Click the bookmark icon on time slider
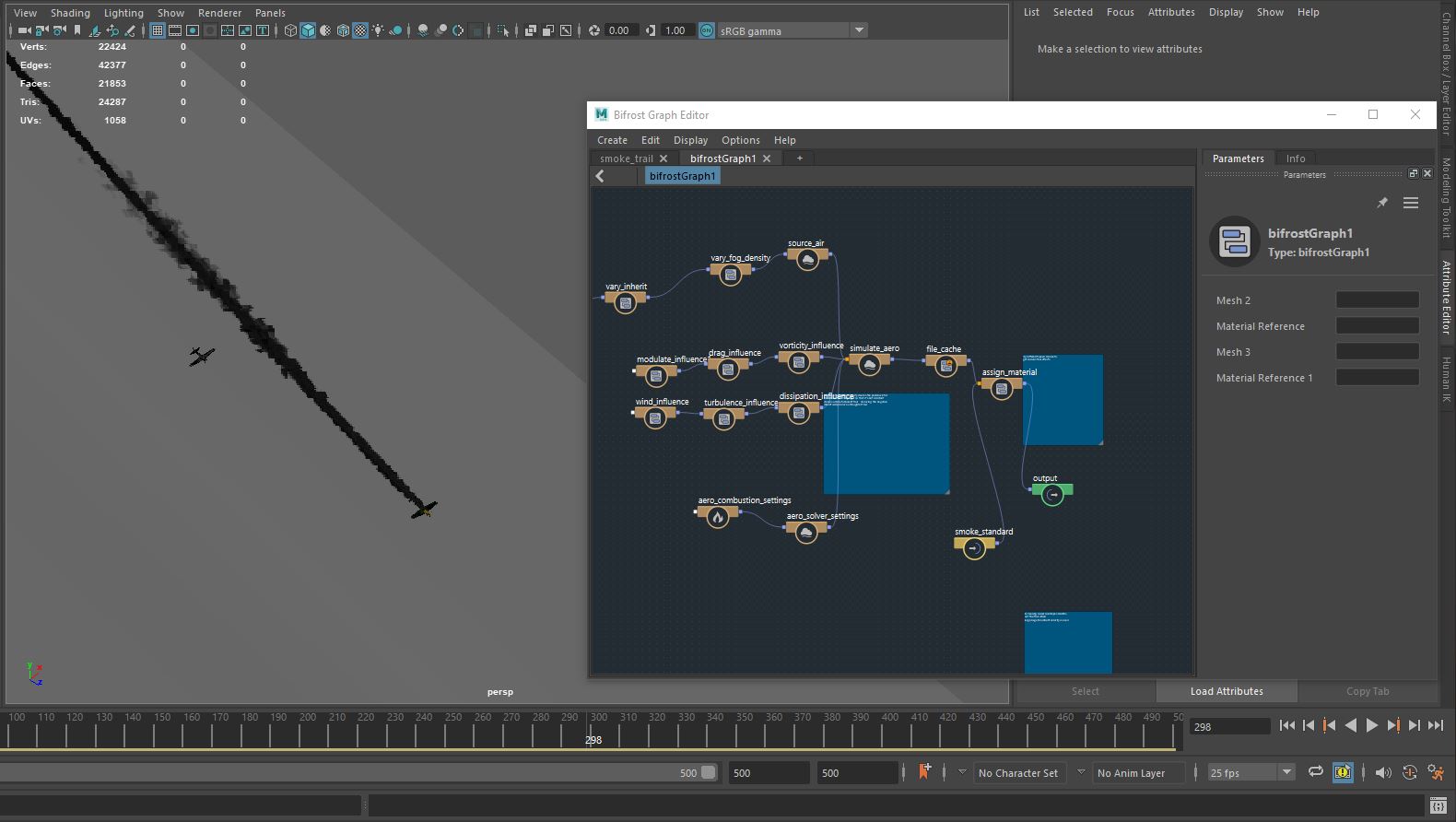 click(x=924, y=772)
